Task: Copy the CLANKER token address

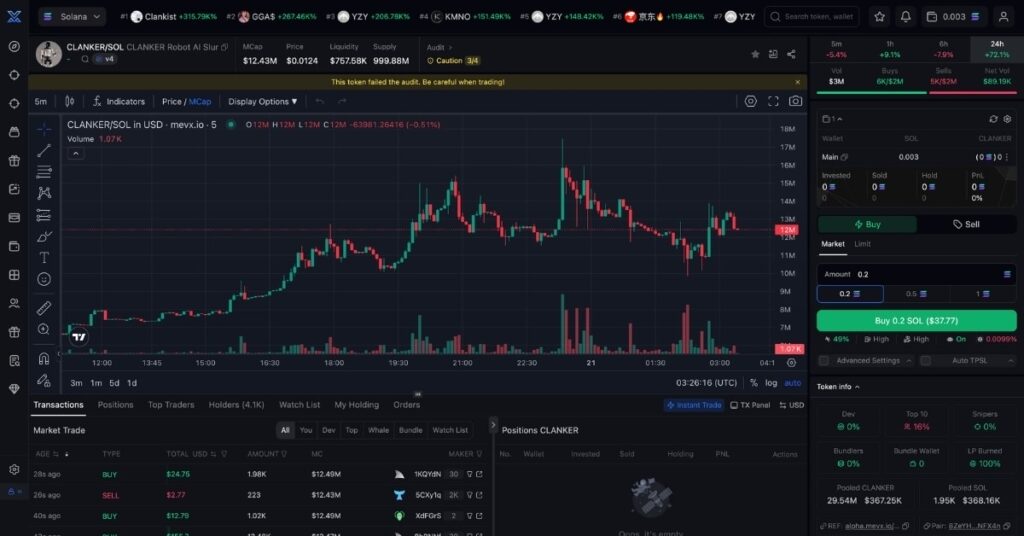Action: coord(225,47)
